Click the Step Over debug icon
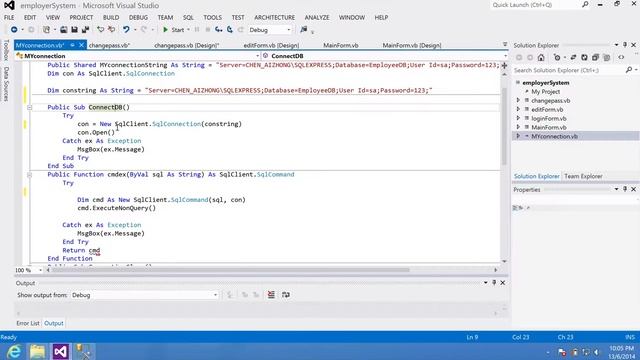Image resolution: width=640 pixels, height=360 pixels. 230,30
